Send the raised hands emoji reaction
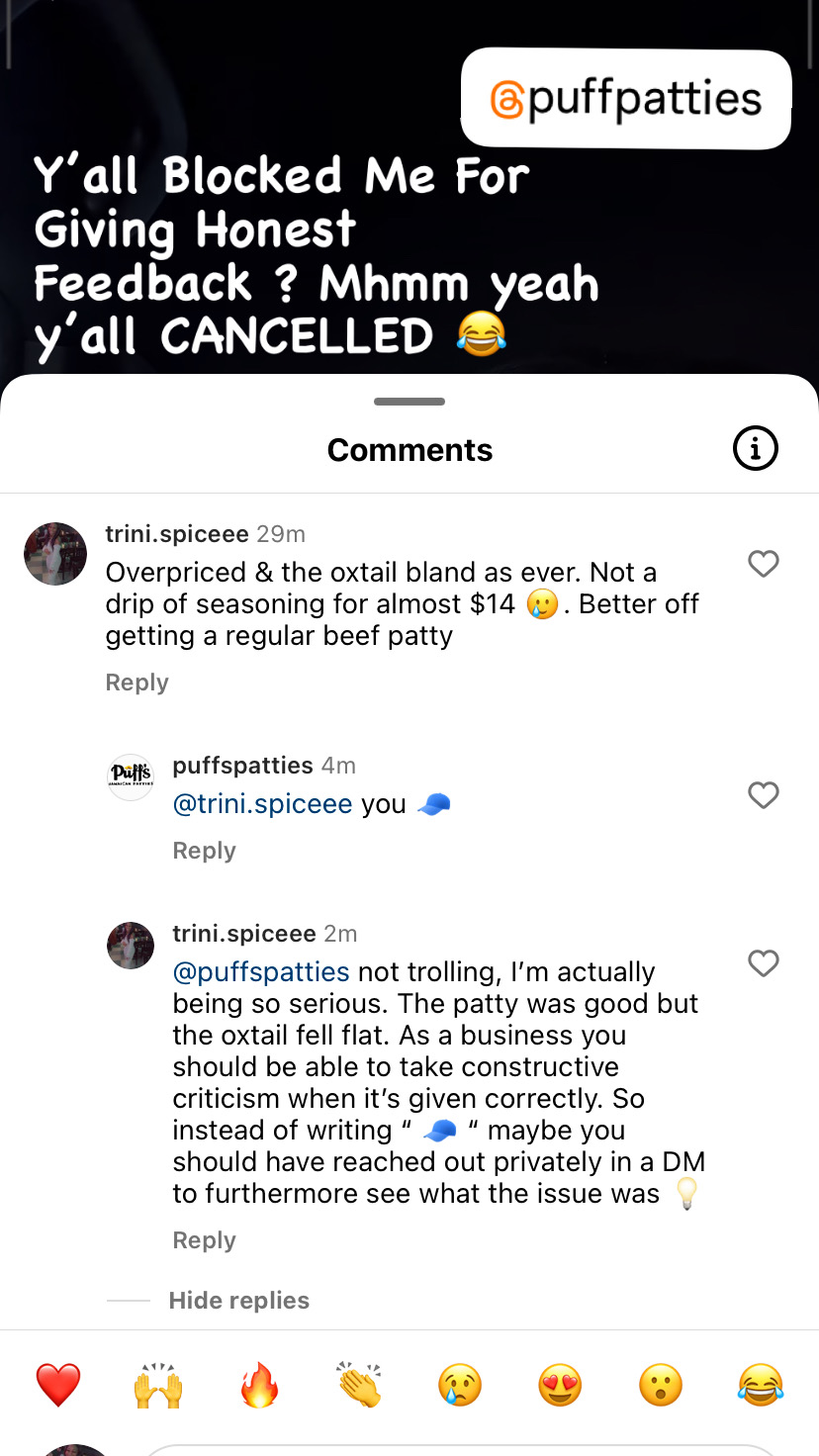Image resolution: width=819 pixels, height=1456 pixels. pyautogui.click(x=158, y=1384)
